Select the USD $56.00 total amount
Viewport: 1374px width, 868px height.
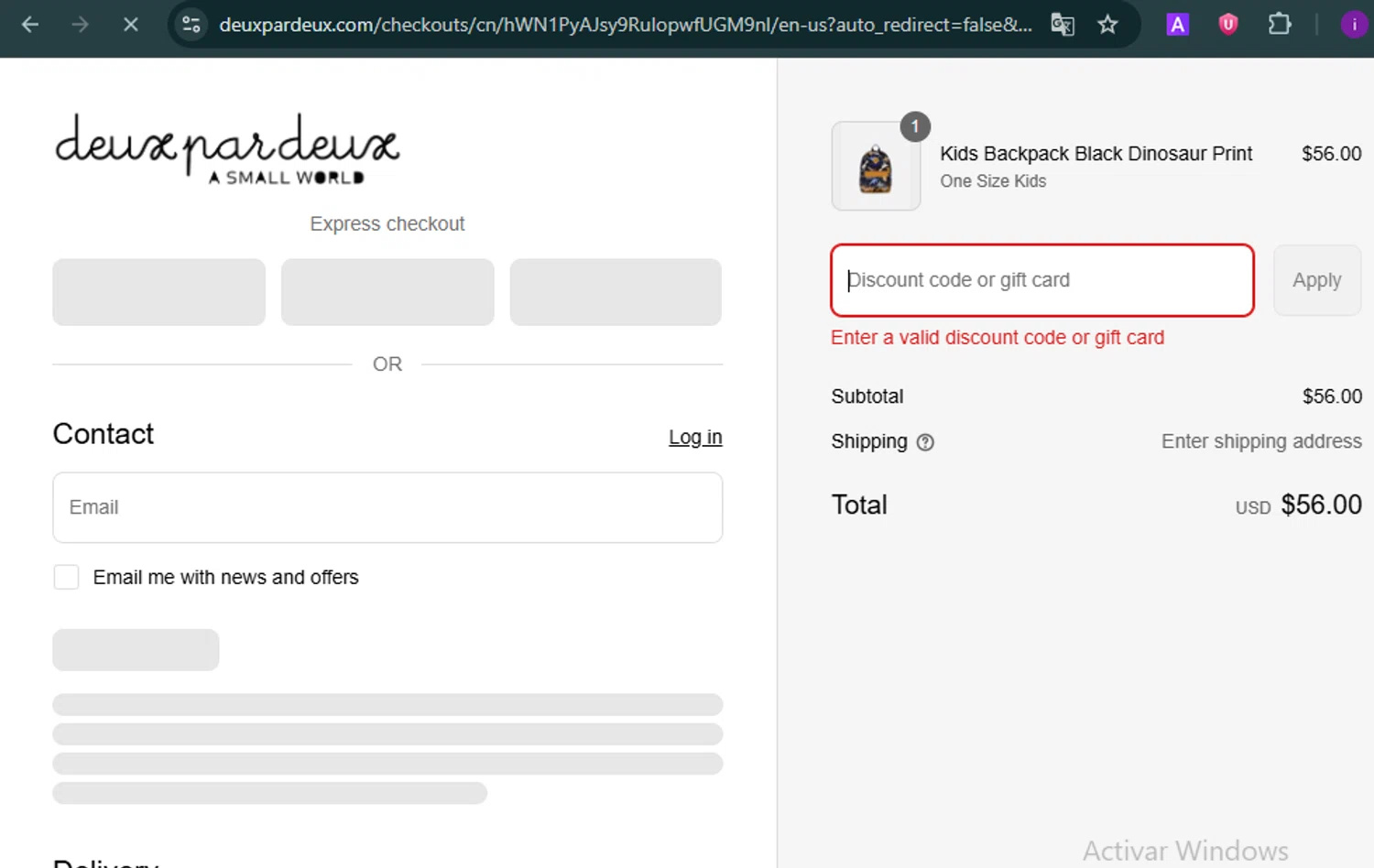(x=1298, y=505)
